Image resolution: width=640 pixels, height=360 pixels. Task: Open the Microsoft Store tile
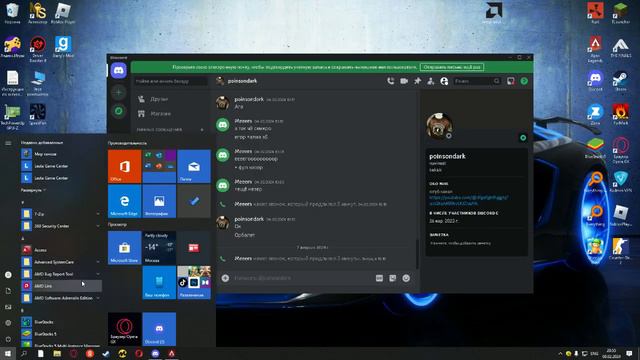coord(124,247)
